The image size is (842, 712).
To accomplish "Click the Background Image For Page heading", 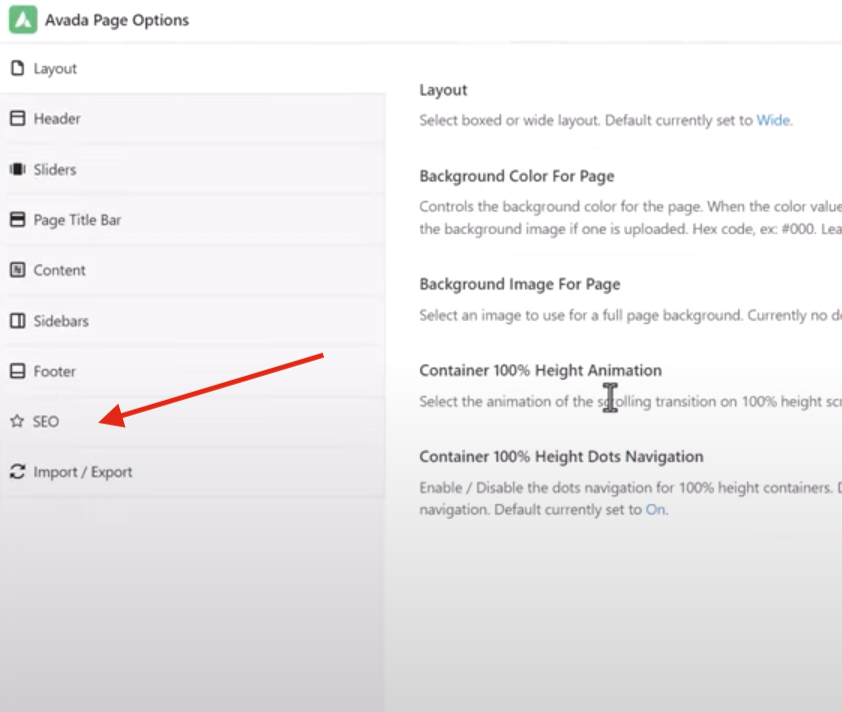I will (x=520, y=284).
